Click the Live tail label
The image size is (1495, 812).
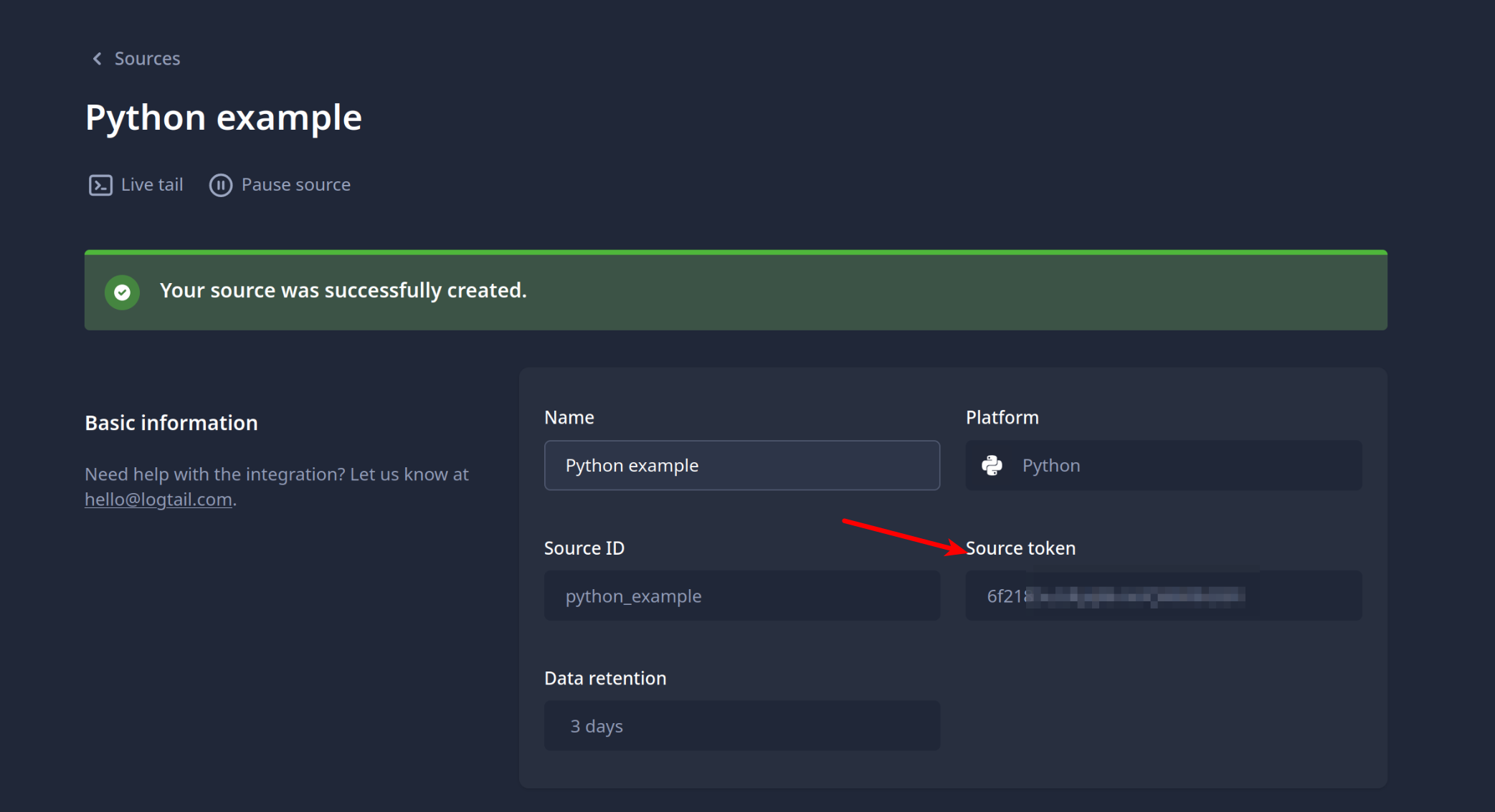(x=152, y=184)
